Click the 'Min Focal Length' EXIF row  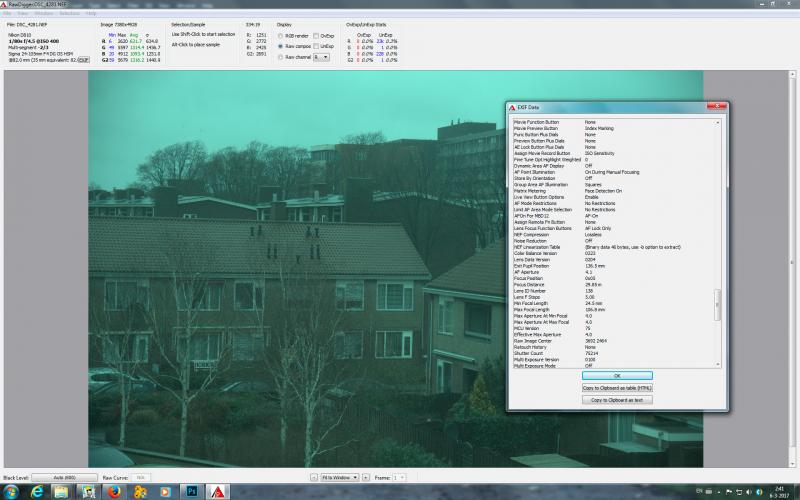pyautogui.click(x=614, y=303)
